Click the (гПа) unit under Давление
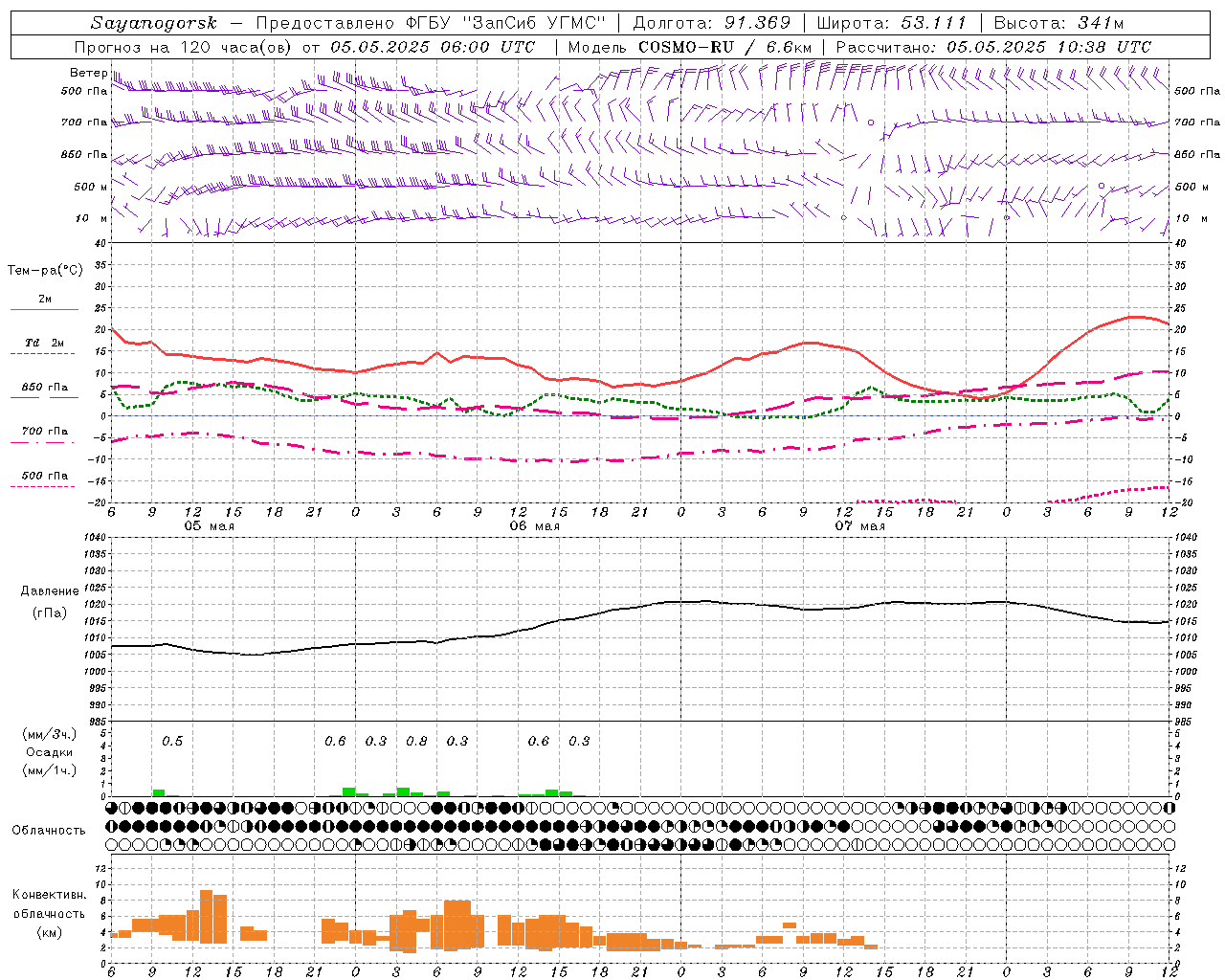The height and width of the screenshot is (980, 1225). (x=50, y=613)
